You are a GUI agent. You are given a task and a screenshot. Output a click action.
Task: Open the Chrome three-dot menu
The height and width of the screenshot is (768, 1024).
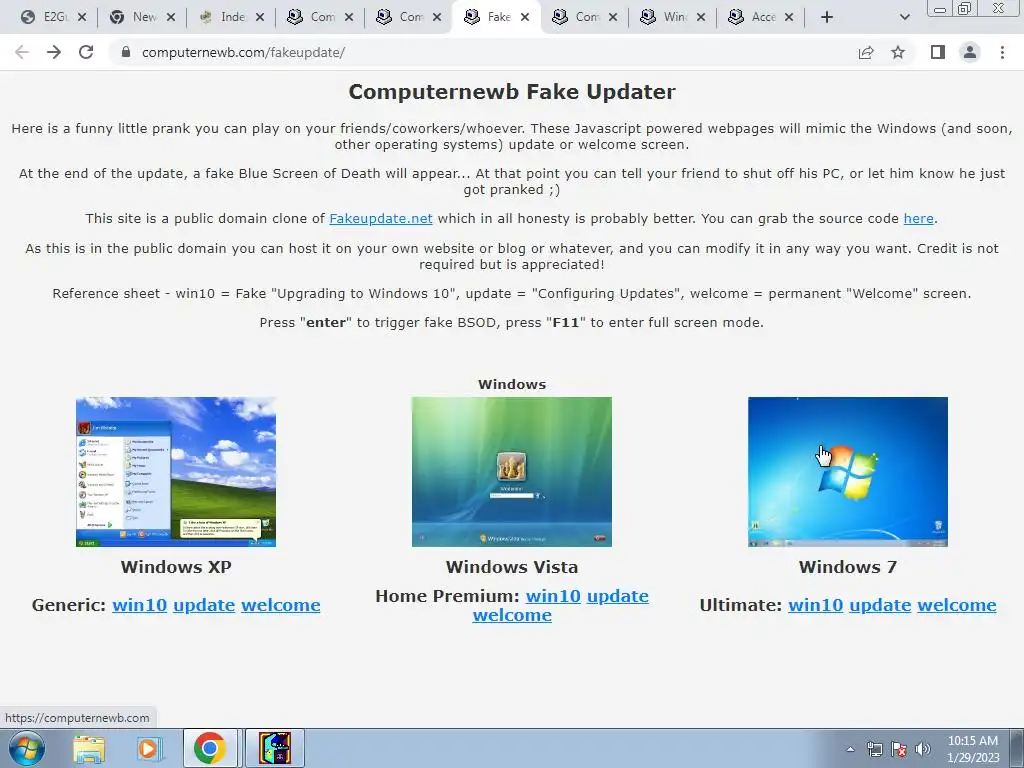coord(1002,52)
